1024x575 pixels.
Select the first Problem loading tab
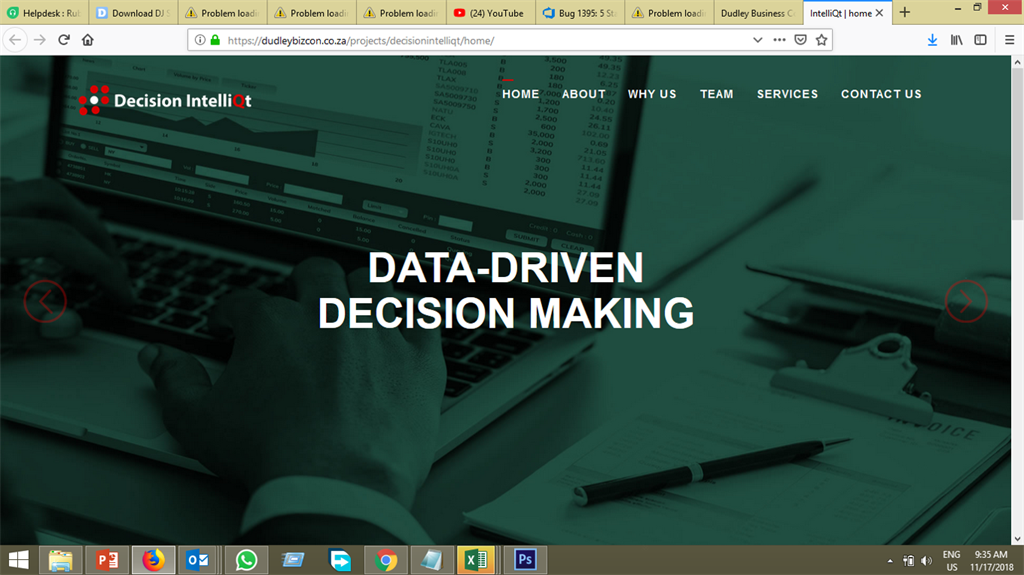pos(223,13)
